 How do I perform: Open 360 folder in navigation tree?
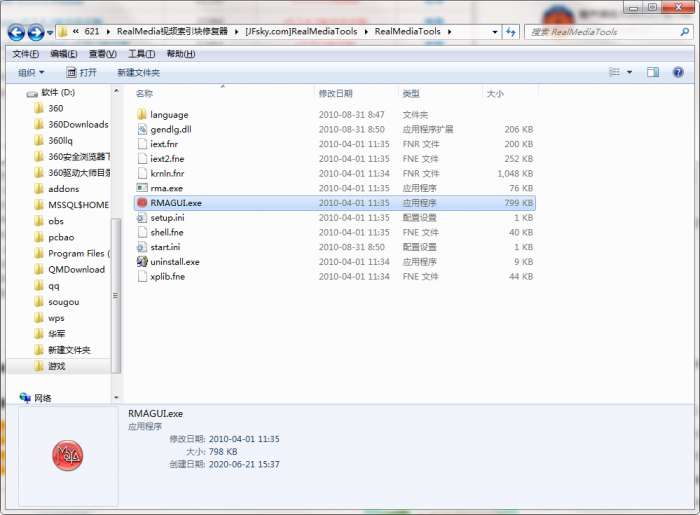coord(49,108)
